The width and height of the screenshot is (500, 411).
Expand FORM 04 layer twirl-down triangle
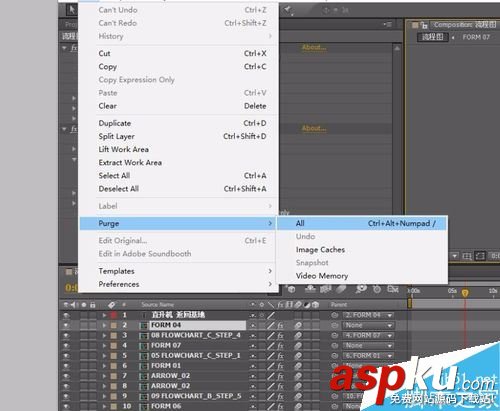pyautogui.click(x=104, y=325)
